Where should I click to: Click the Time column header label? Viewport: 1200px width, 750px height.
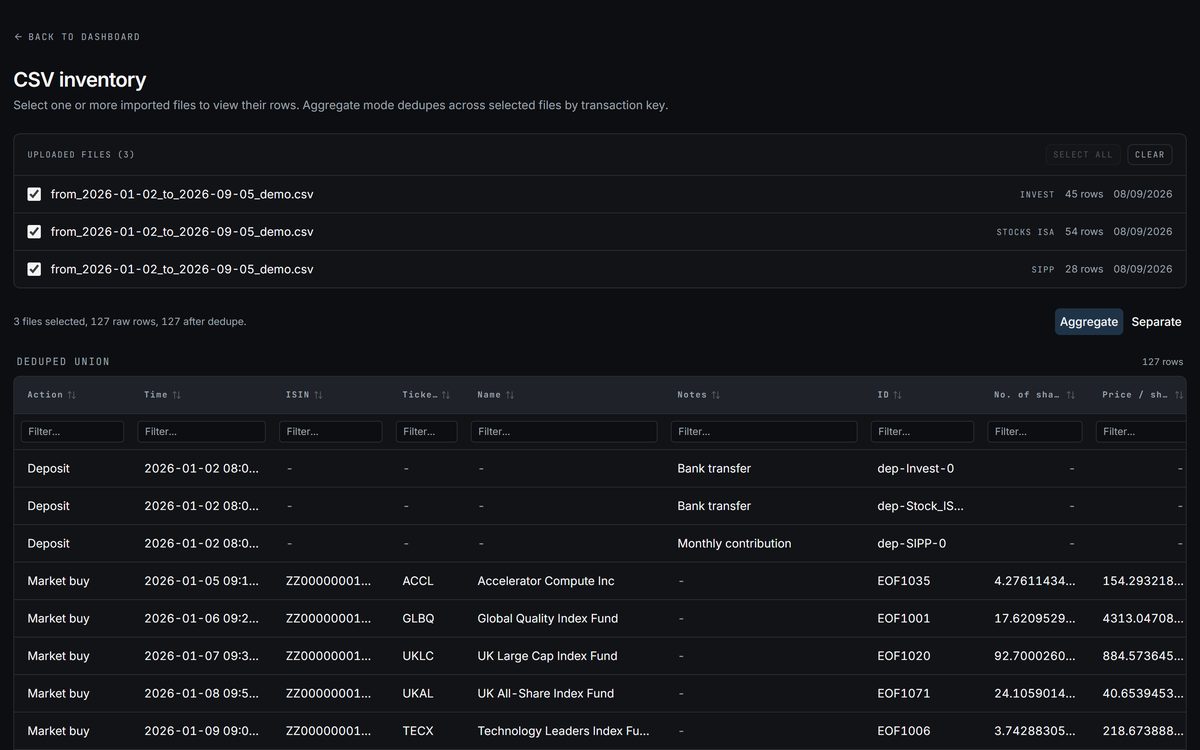(156, 395)
